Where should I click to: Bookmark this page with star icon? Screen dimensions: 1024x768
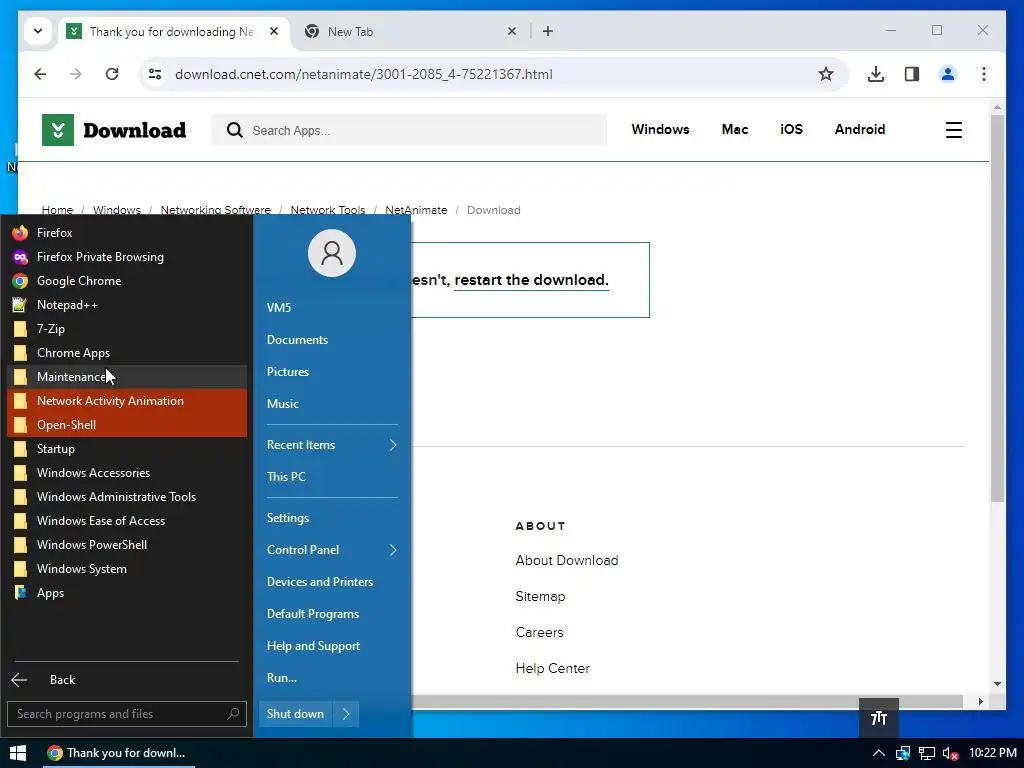coord(826,74)
